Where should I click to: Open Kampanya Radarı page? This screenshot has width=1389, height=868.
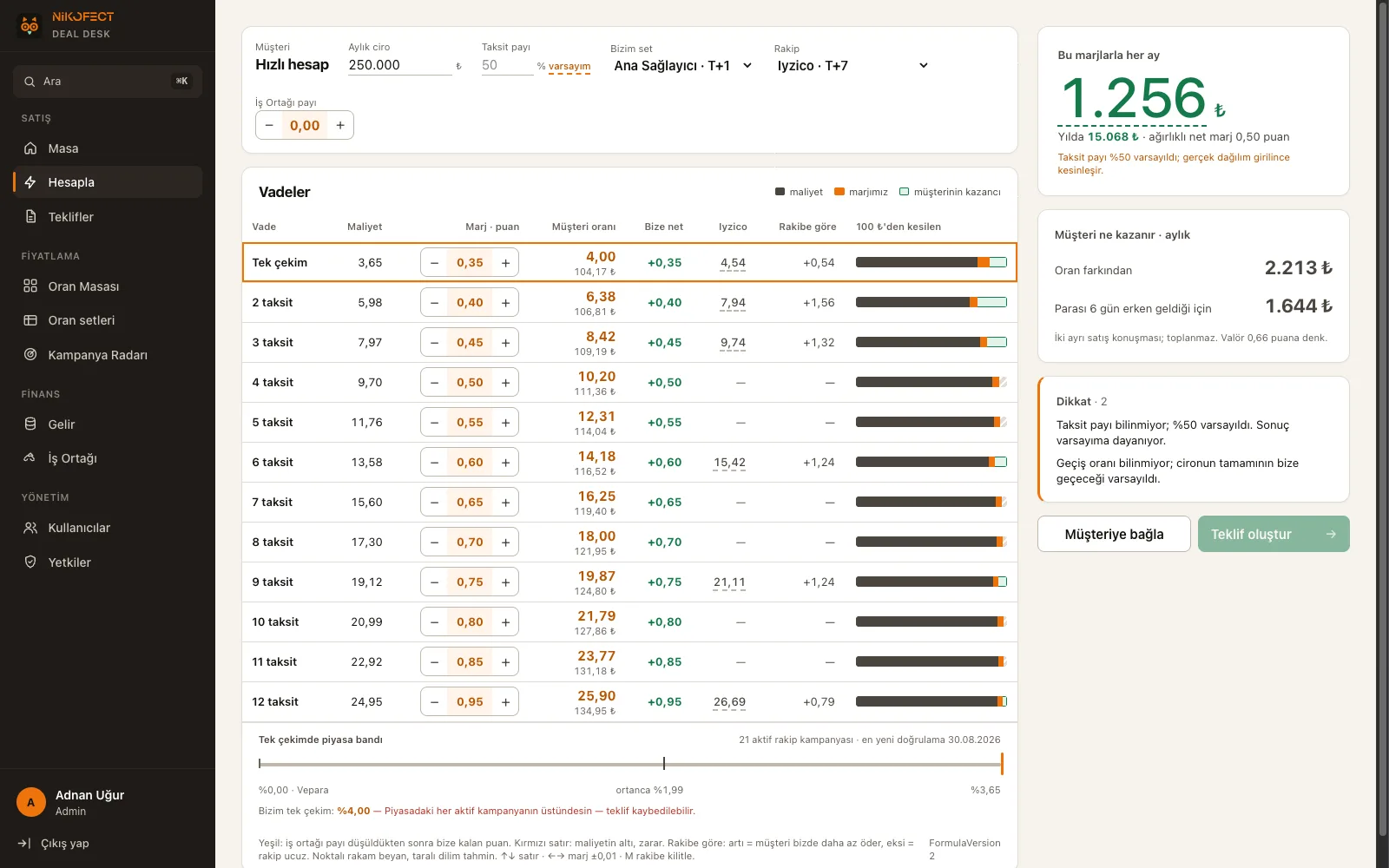click(108, 355)
